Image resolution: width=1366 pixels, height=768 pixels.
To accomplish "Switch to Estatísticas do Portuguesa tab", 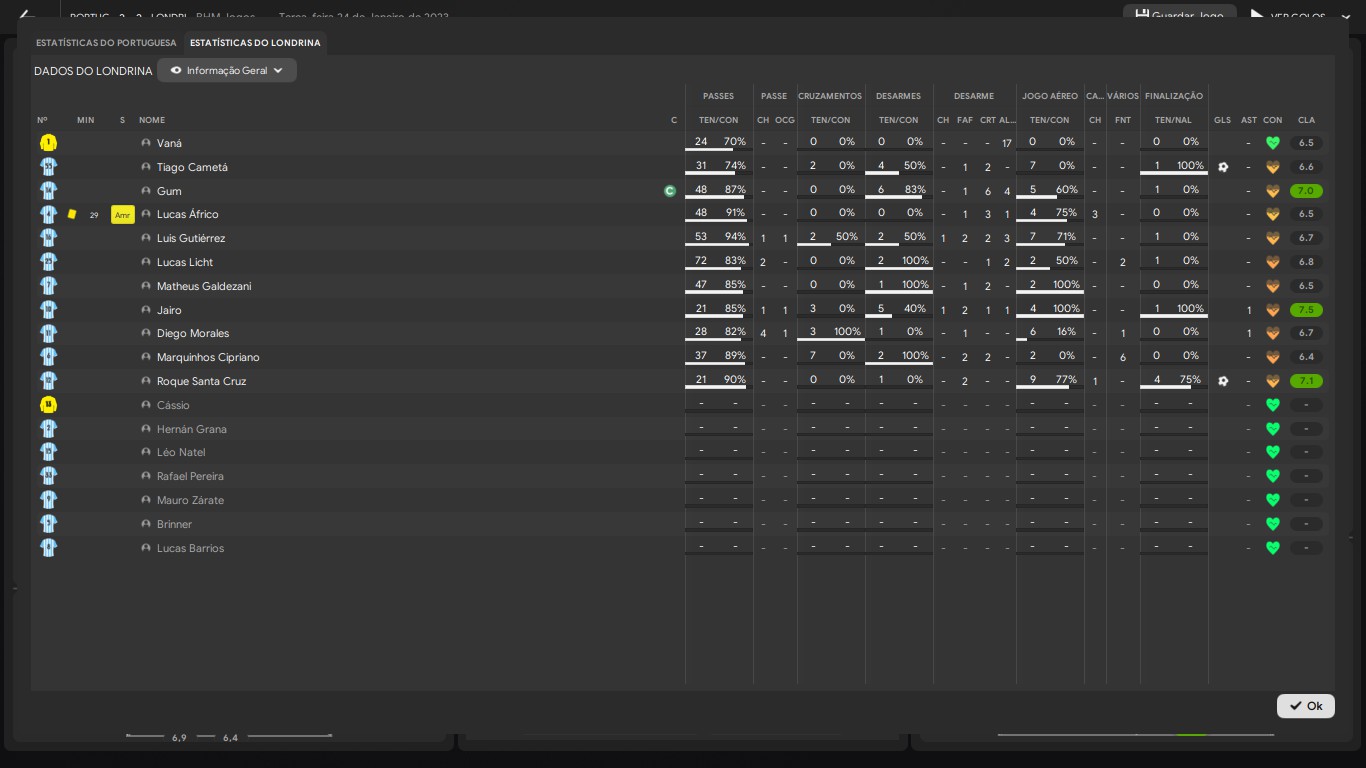I will 106,43.
